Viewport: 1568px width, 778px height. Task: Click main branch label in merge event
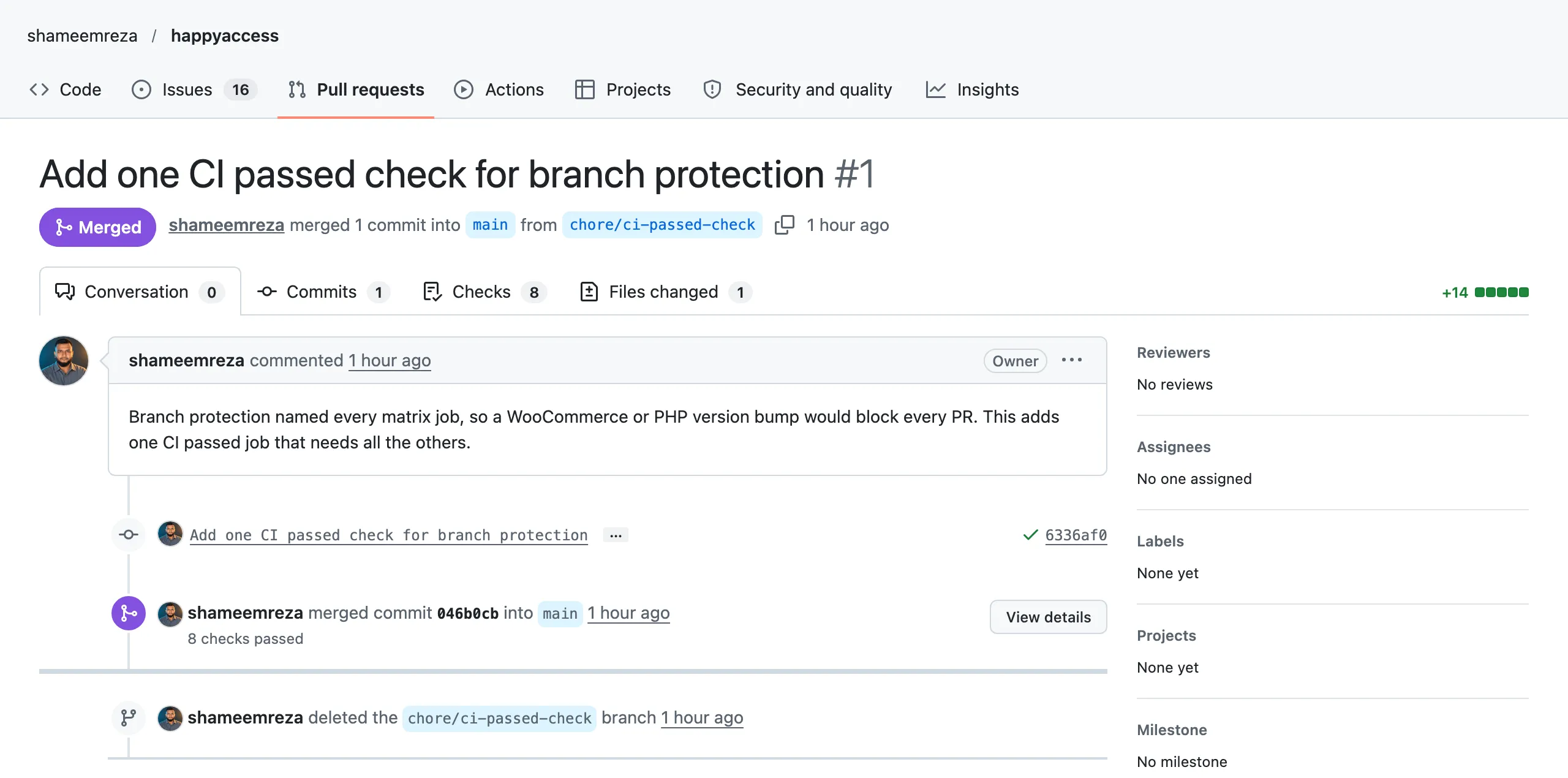click(x=560, y=613)
